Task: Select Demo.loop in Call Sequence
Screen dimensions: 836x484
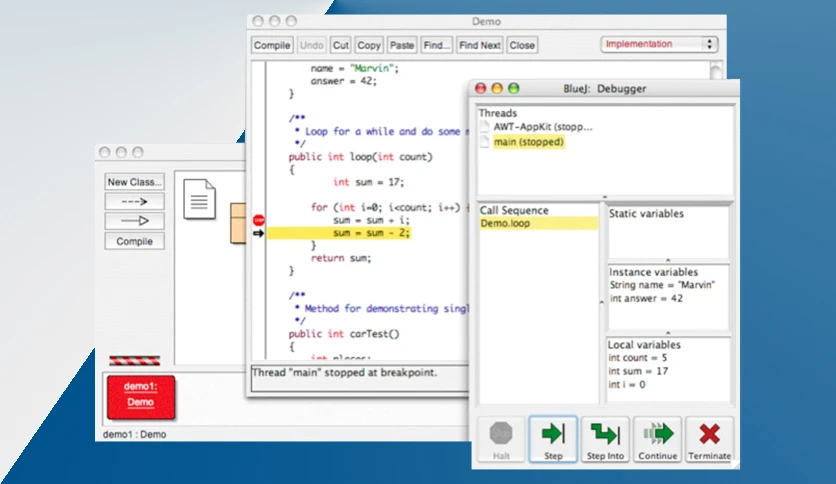Action: (x=538, y=223)
